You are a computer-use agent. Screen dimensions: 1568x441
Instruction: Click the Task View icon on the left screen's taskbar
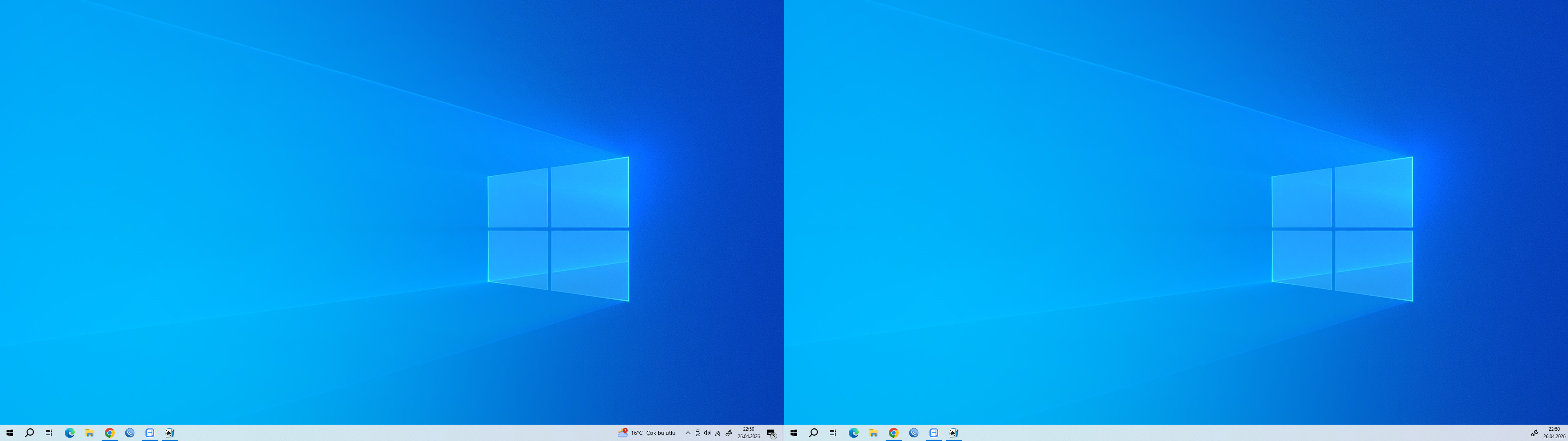pos(49,433)
